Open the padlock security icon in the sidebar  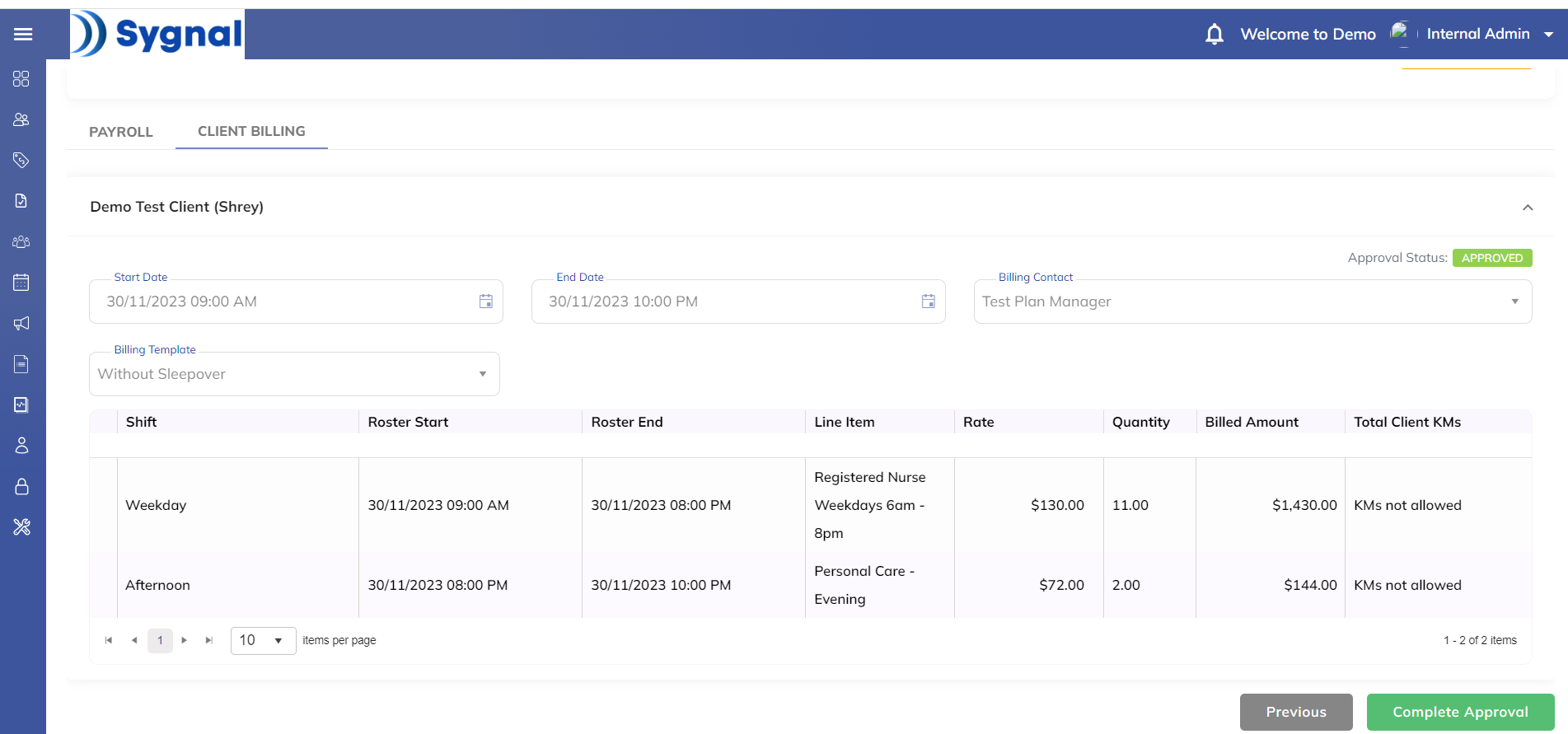[21, 486]
